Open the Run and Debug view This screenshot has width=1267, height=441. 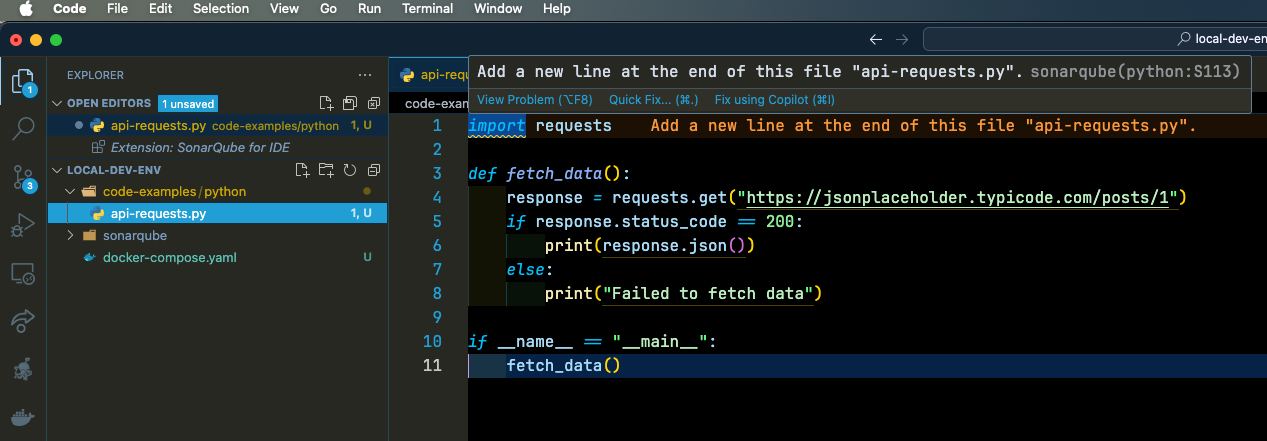tap(24, 226)
